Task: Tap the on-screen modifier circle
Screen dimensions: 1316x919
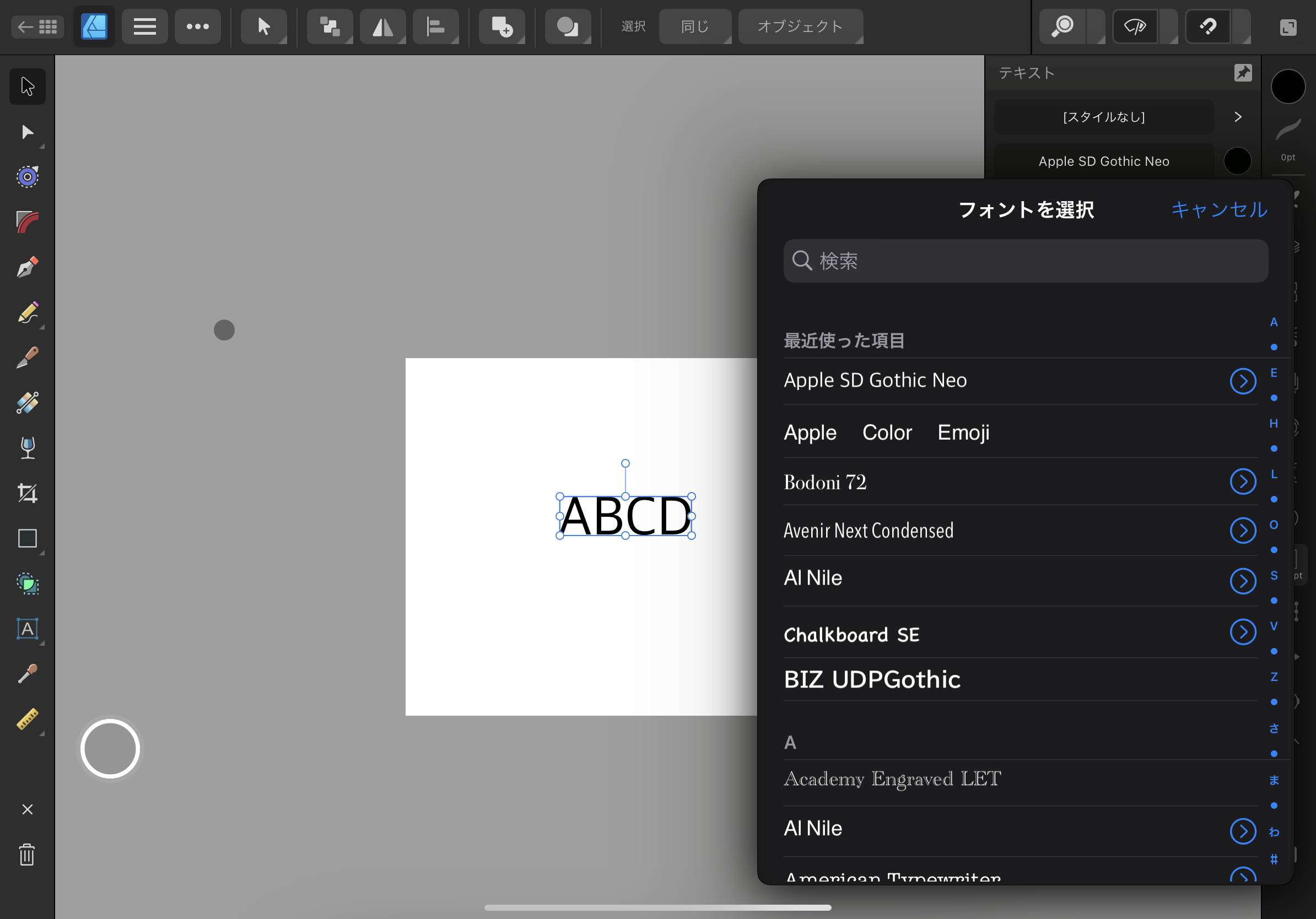Action: click(x=110, y=748)
